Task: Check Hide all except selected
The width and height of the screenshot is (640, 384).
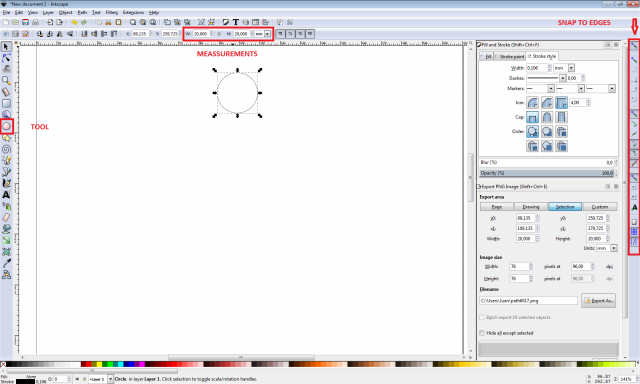Action: click(482, 333)
